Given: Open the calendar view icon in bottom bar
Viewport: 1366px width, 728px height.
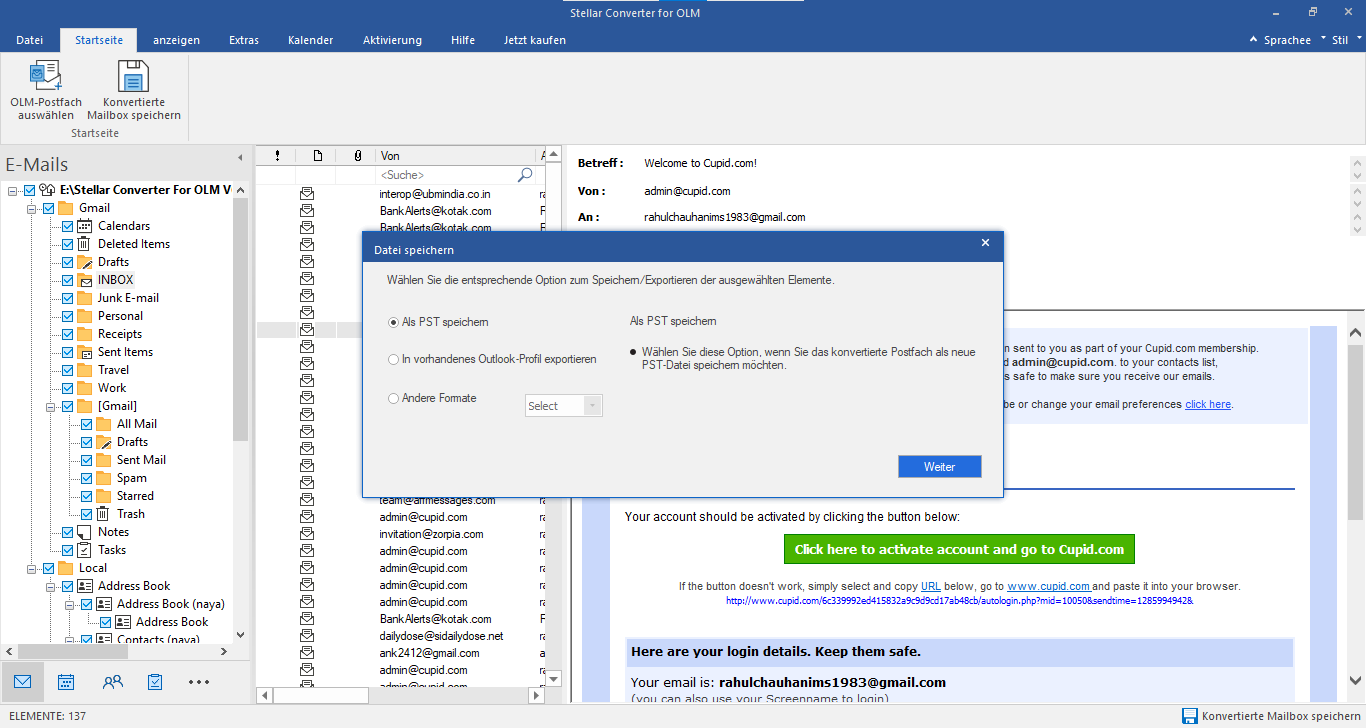Looking at the screenshot, I should pos(66,682).
